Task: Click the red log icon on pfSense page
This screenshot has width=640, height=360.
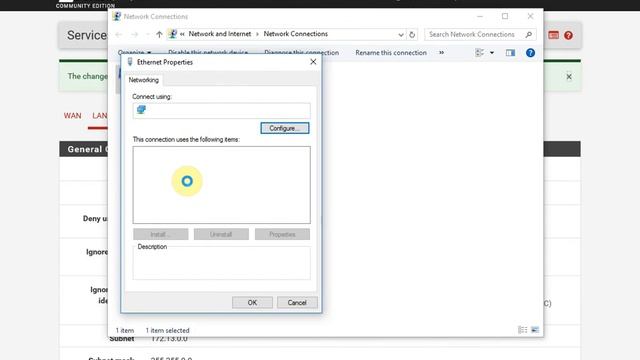Action: (553, 35)
